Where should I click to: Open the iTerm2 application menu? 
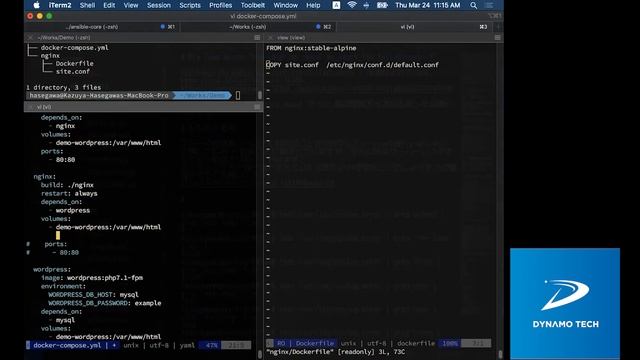60,5
